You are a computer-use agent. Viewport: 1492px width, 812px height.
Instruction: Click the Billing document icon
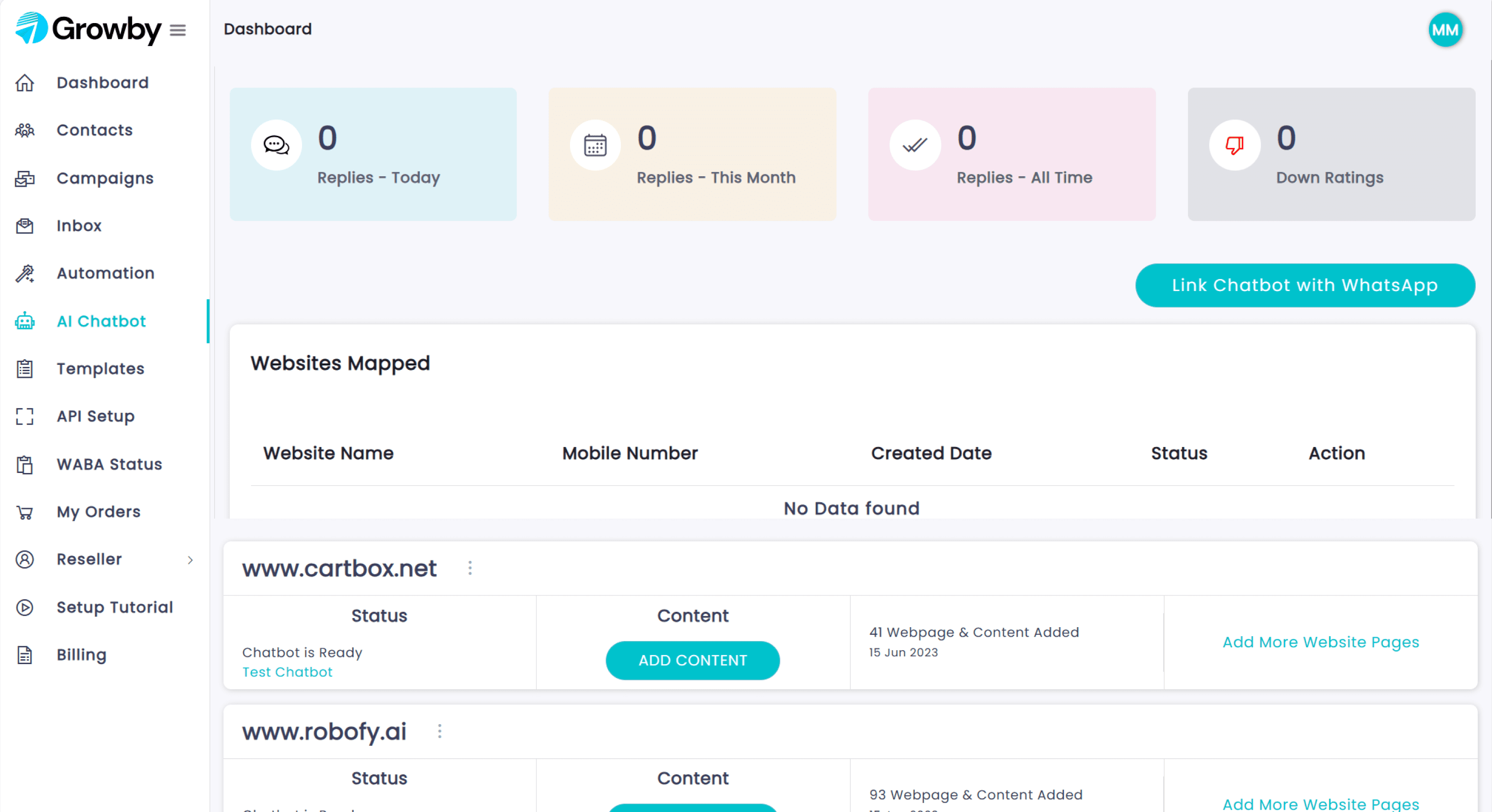tap(24, 654)
